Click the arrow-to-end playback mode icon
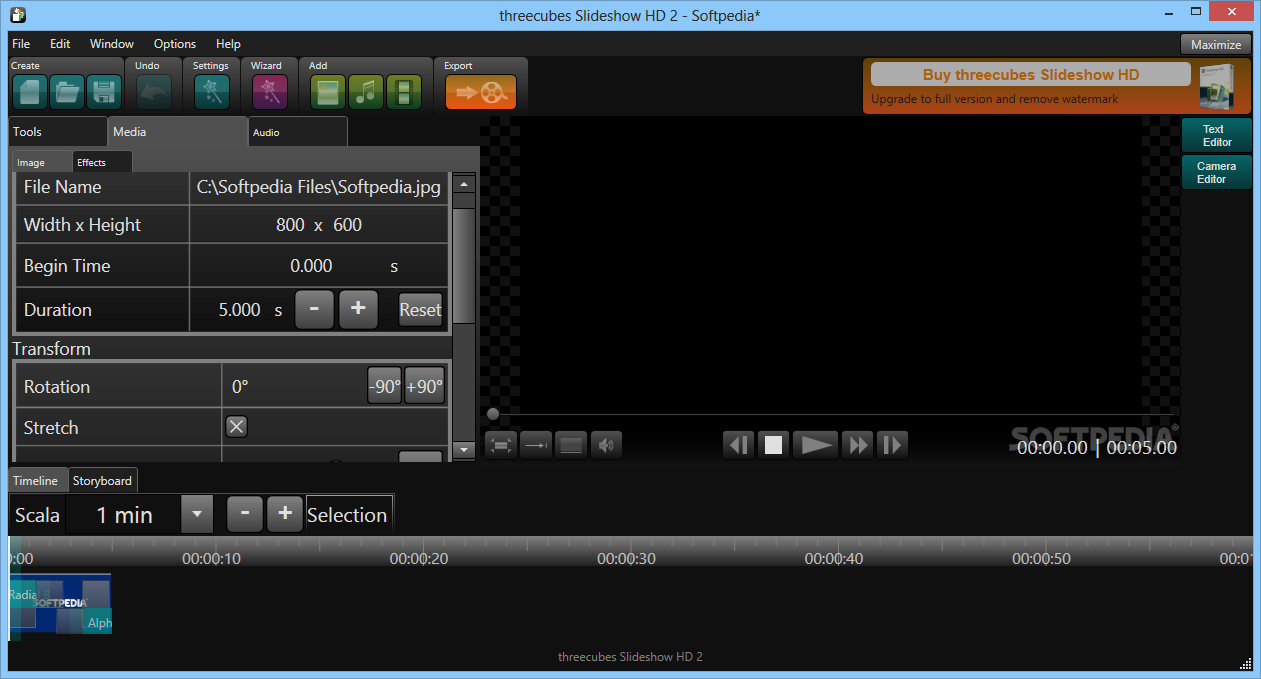 click(x=536, y=446)
